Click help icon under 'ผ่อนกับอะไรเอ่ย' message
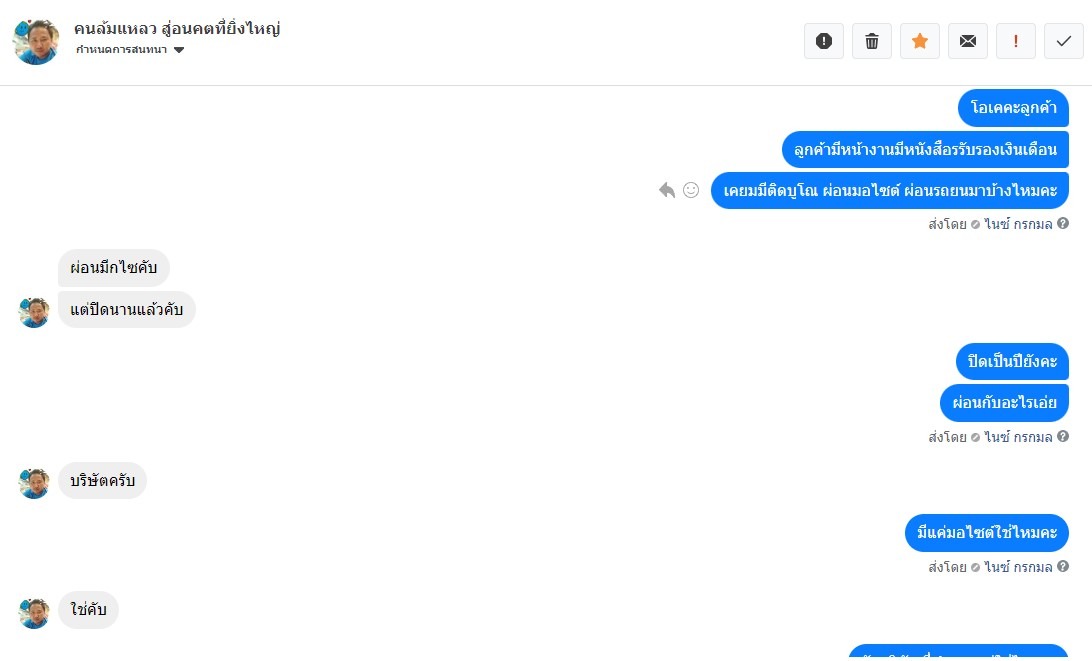 1063,437
